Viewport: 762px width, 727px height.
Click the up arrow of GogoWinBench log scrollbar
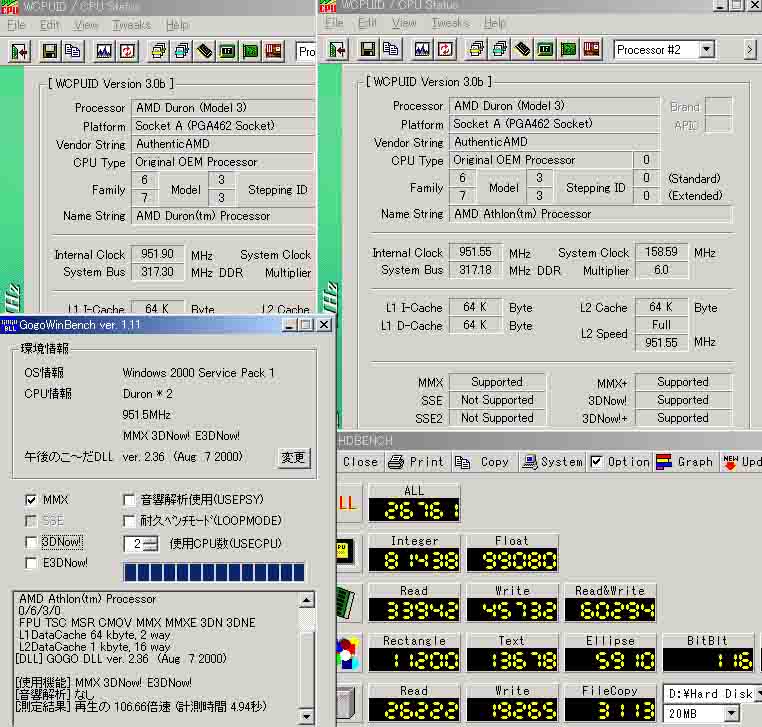306,601
